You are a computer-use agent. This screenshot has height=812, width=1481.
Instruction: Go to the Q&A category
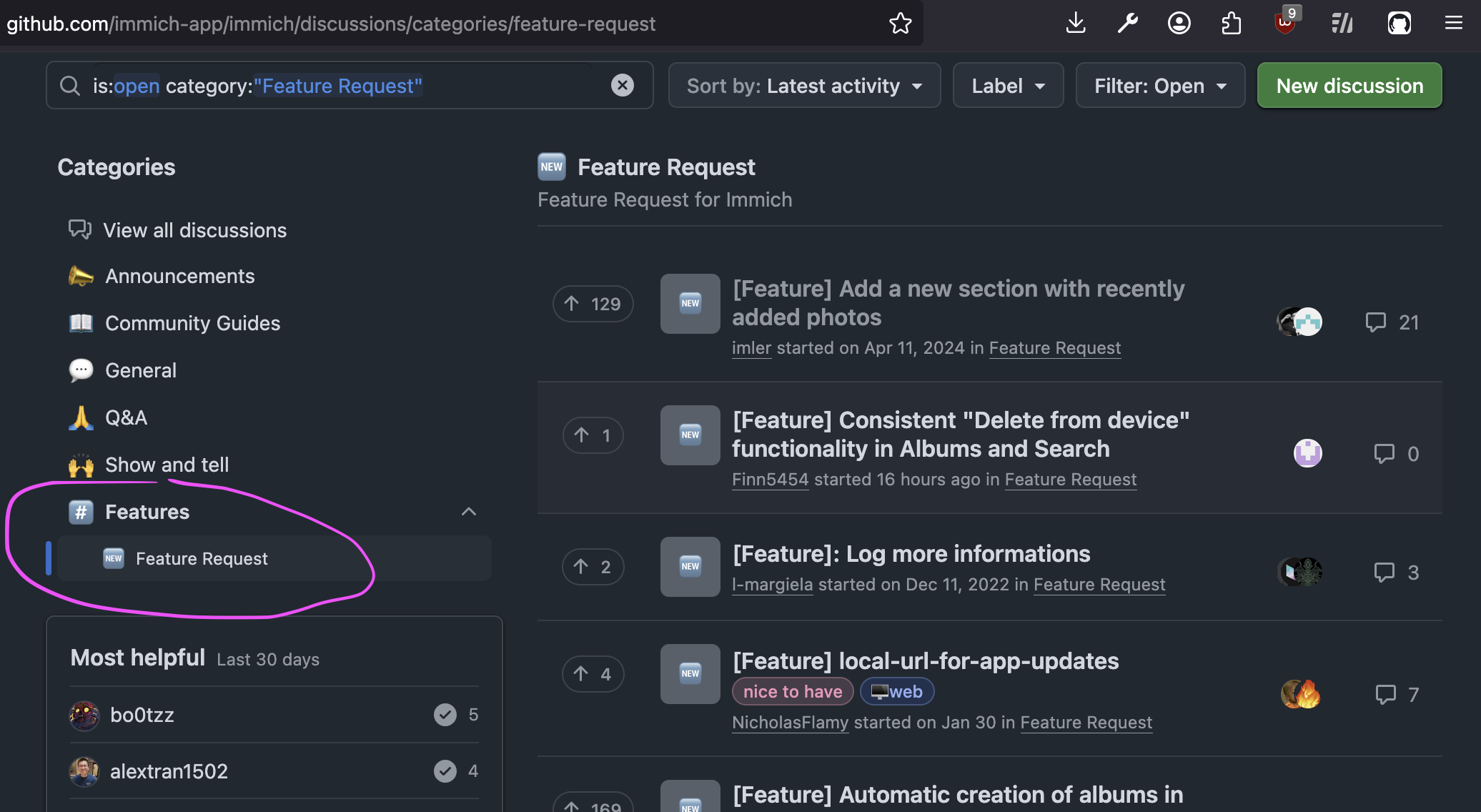[x=126, y=417]
